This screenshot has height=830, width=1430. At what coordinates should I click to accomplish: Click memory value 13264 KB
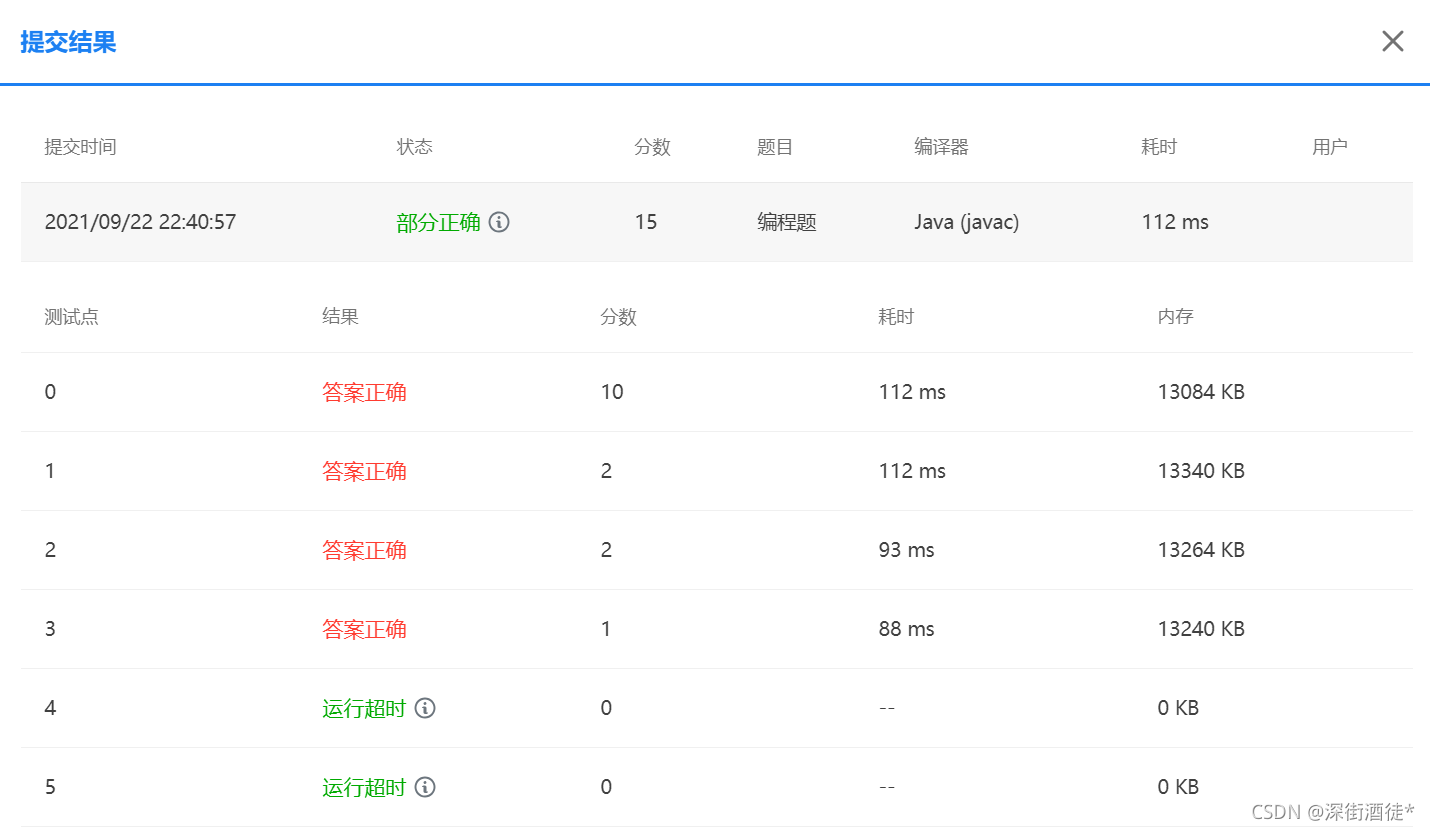1201,550
